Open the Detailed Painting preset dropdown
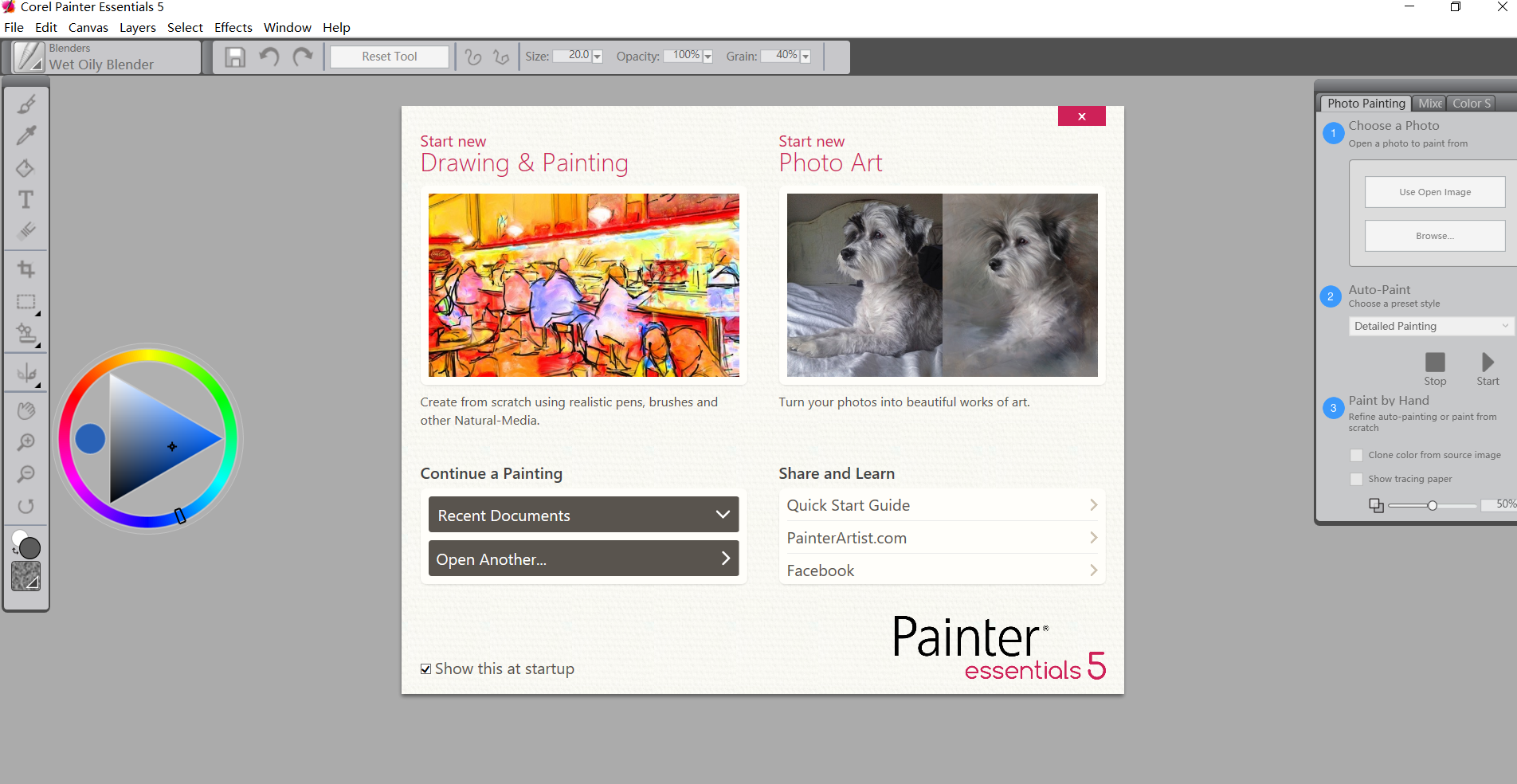Image resolution: width=1517 pixels, height=784 pixels. (1431, 326)
